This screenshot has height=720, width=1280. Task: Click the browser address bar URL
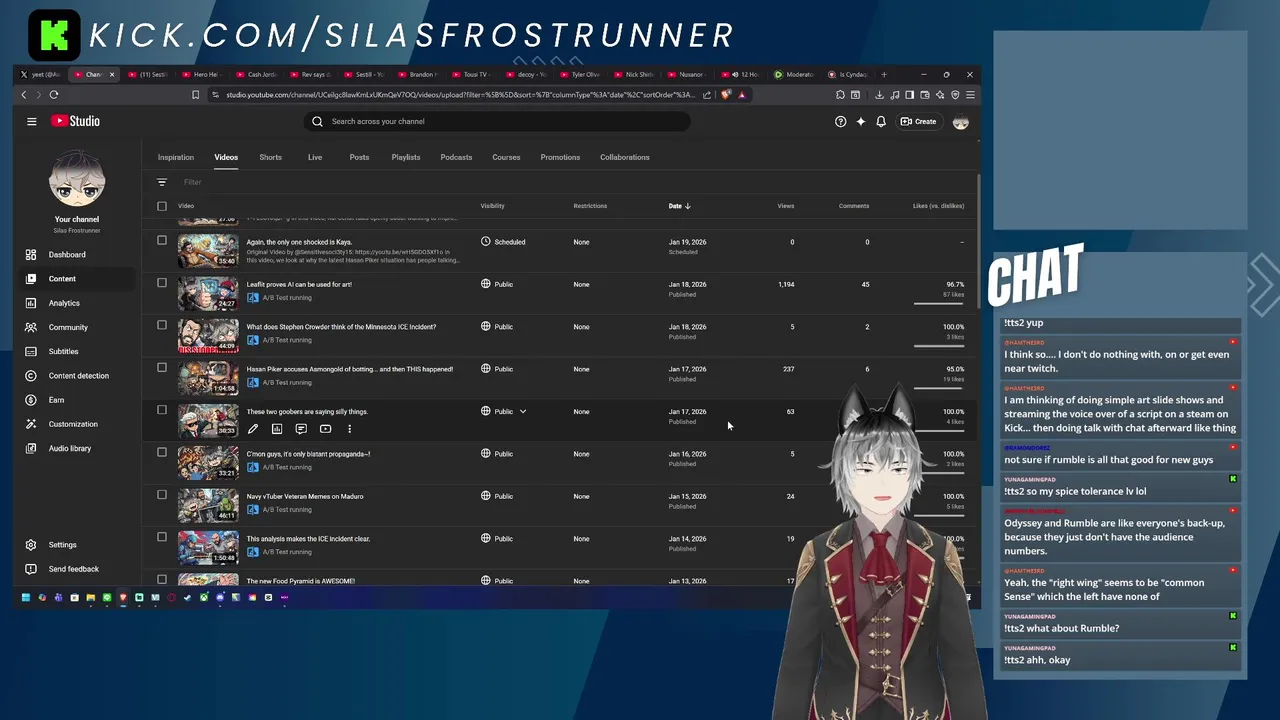460,95
